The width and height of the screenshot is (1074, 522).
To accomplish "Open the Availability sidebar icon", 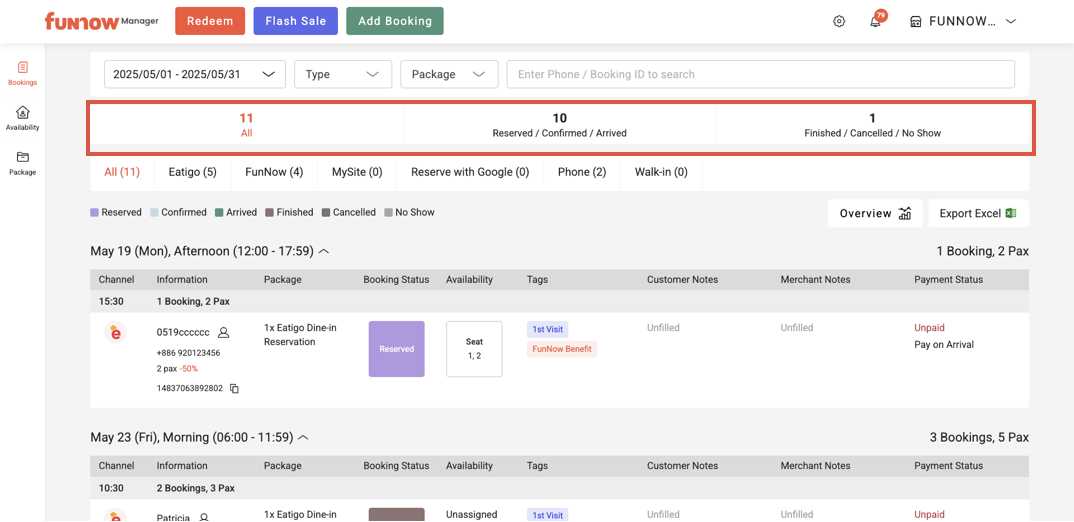I will pyautogui.click(x=22, y=118).
